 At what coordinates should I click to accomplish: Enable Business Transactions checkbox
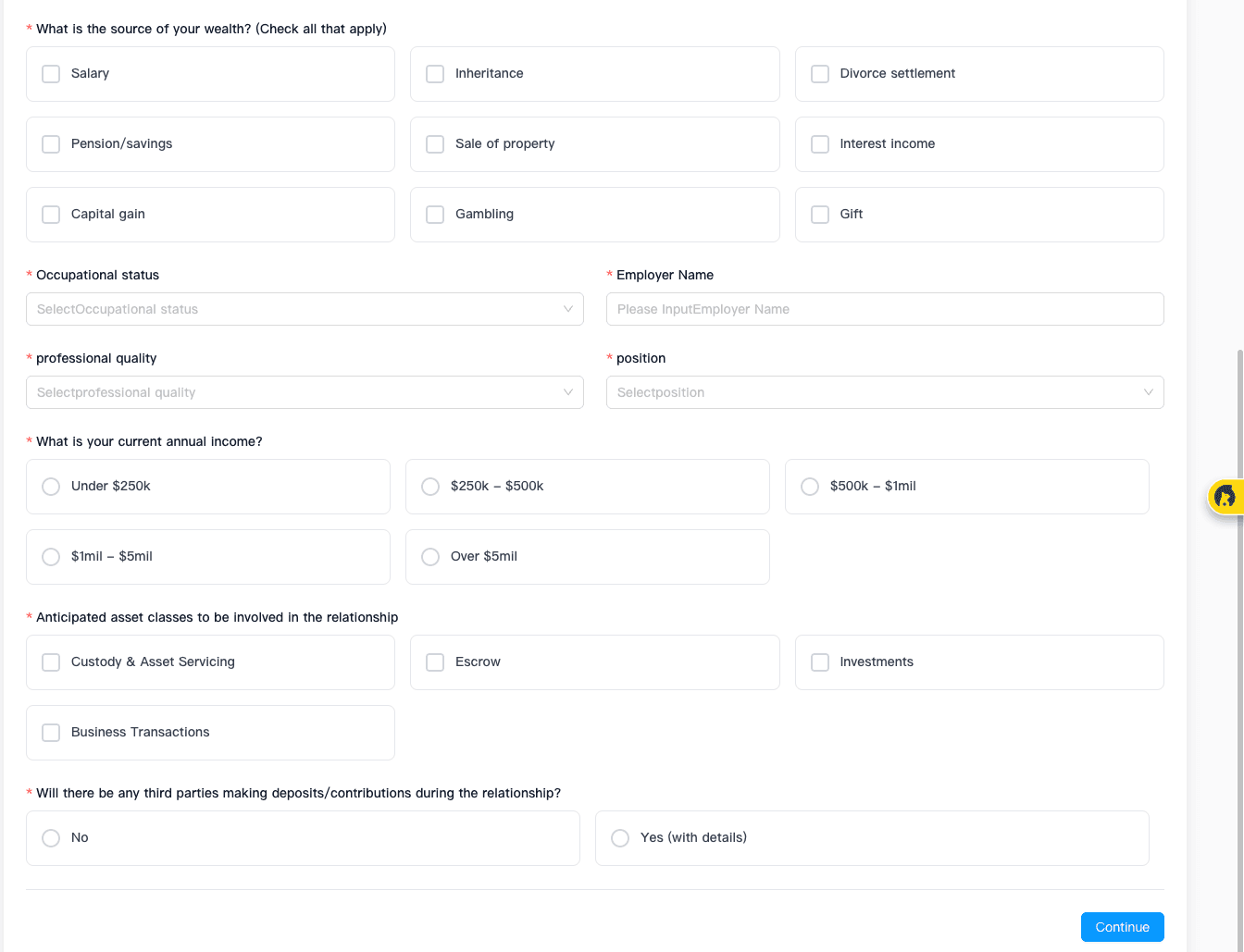pyautogui.click(x=51, y=733)
